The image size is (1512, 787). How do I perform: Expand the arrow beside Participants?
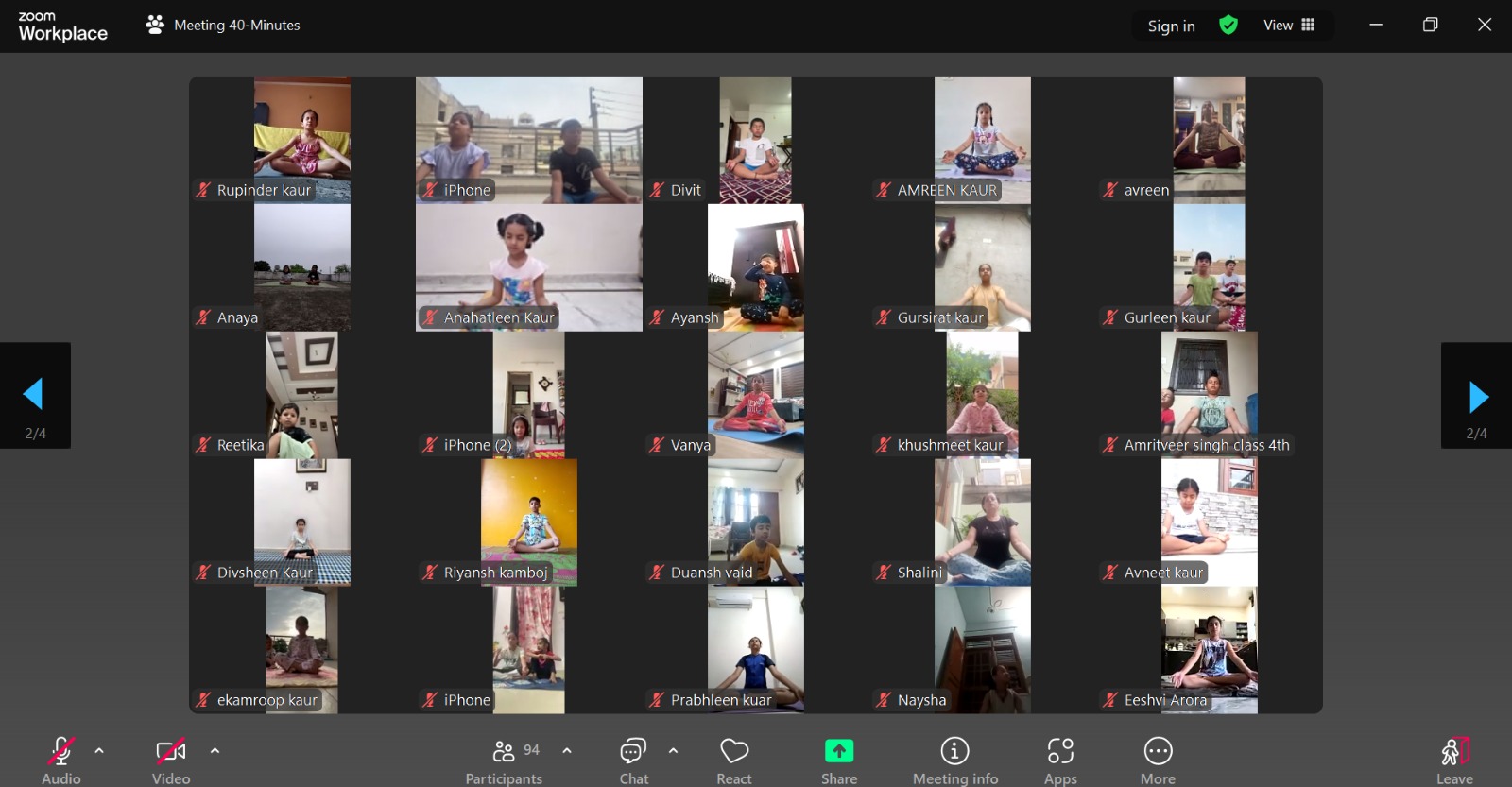click(567, 751)
